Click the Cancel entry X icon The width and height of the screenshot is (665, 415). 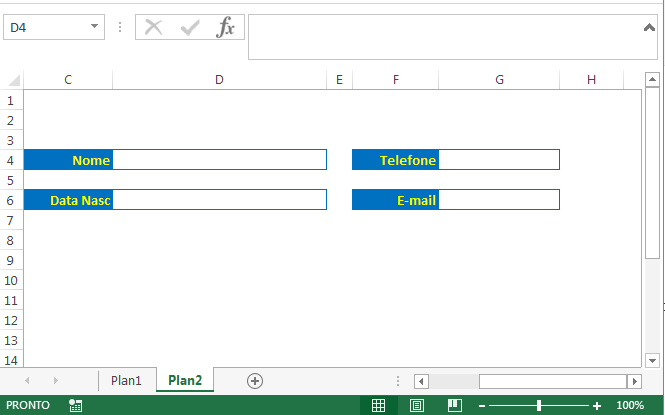[154, 28]
